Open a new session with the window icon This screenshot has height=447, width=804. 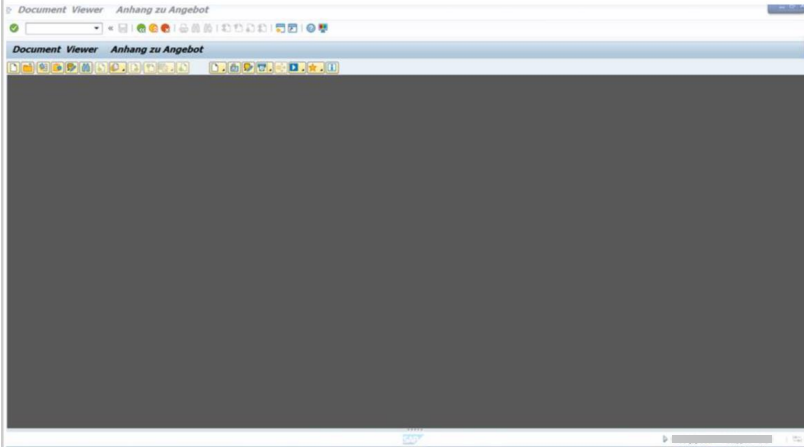click(x=280, y=28)
